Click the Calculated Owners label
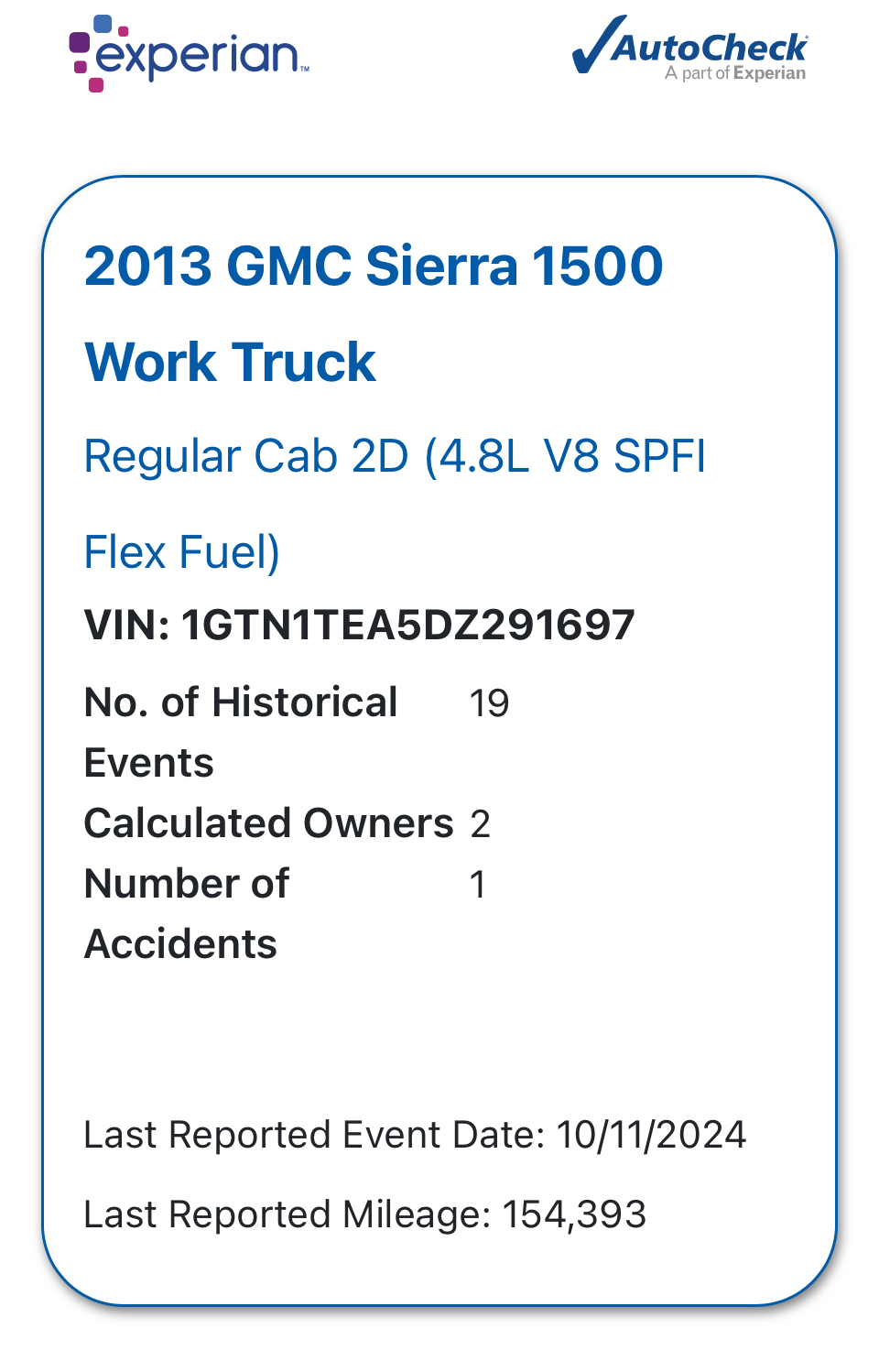This screenshot has width=879, height=1372. click(x=268, y=823)
